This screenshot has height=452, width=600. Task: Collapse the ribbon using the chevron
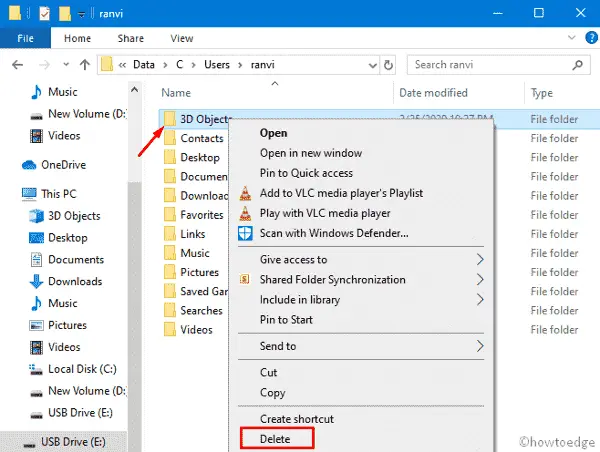coord(566,39)
